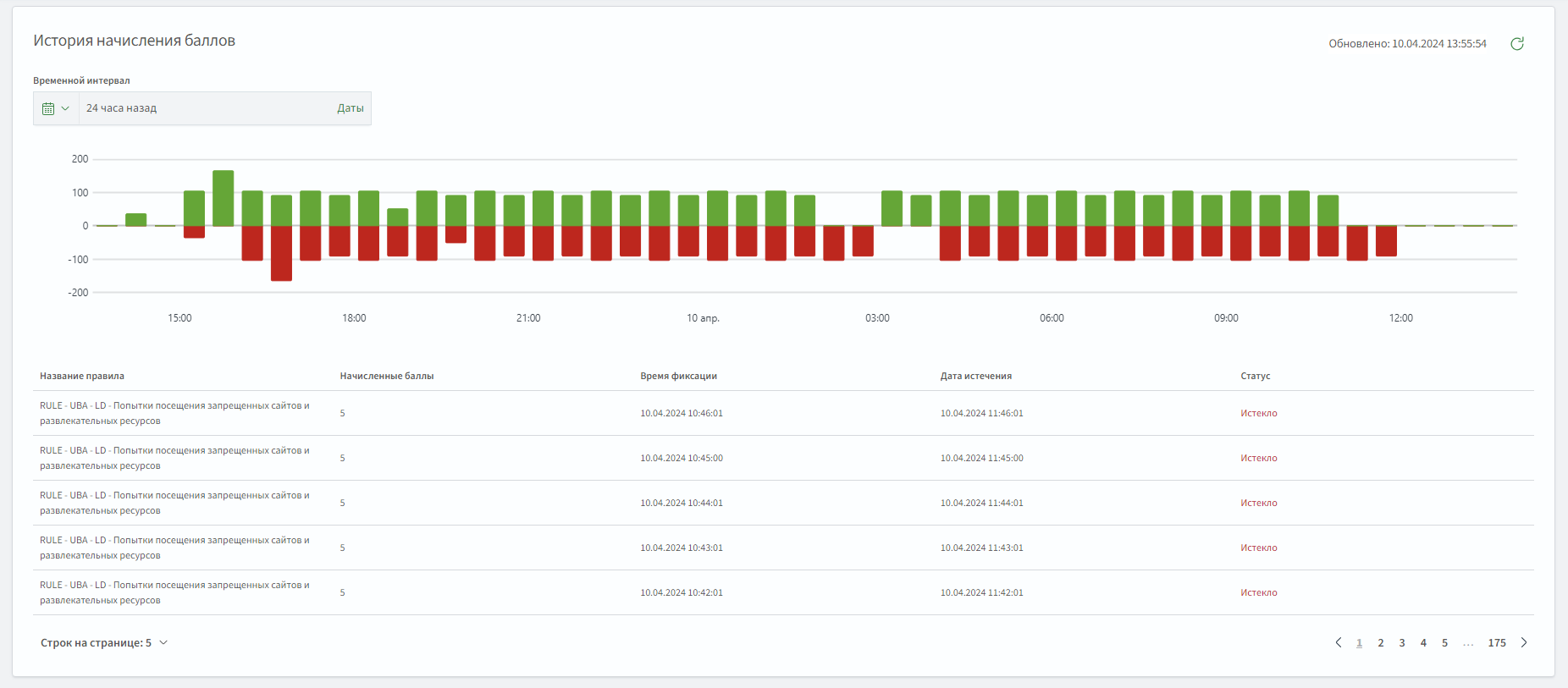Click the 'Даты' label in interval field
The image size is (1568, 688).
pyautogui.click(x=351, y=108)
